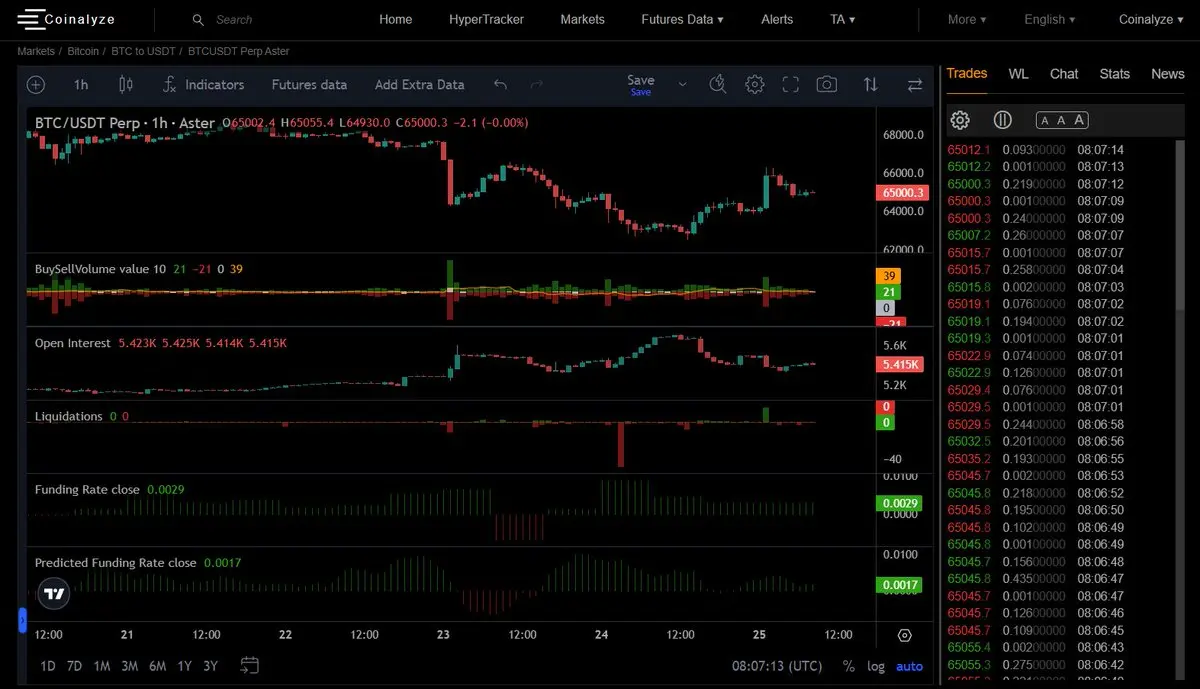The height and width of the screenshot is (689, 1200).
Task: Switch to the News tab
Action: click(1167, 74)
